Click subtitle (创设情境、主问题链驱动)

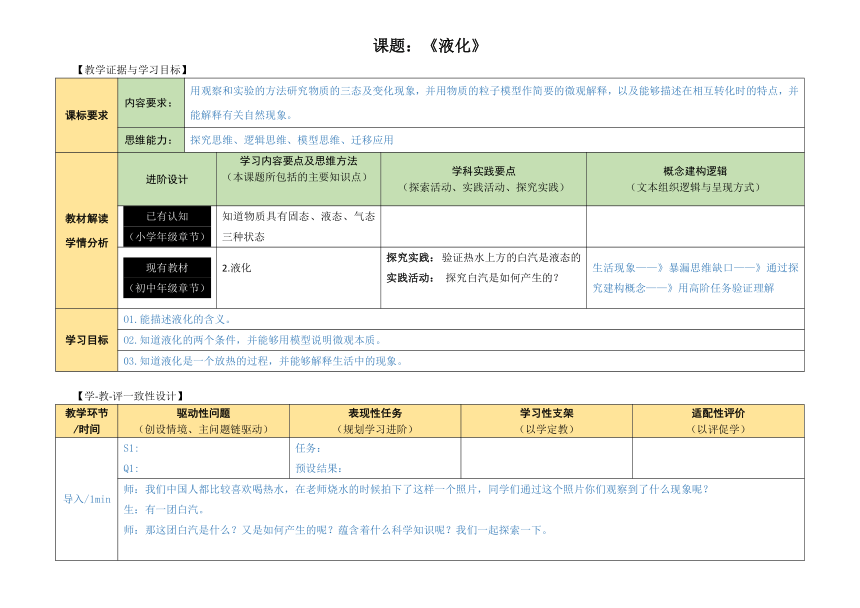click(x=203, y=429)
